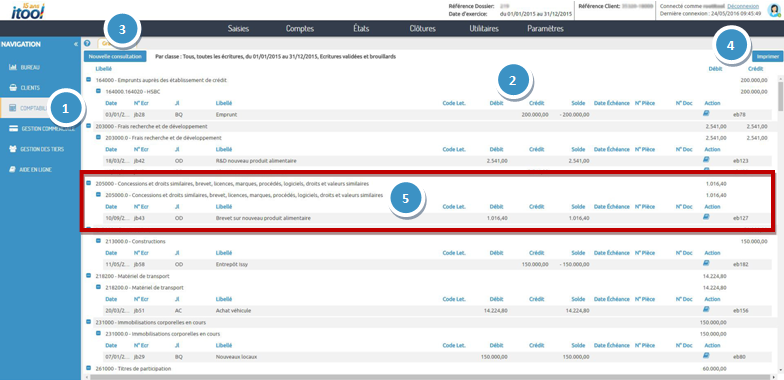The image size is (784, 380).
Task: Open action icon for Entrepôt Issy entry
Action: [x=706, y=264]
